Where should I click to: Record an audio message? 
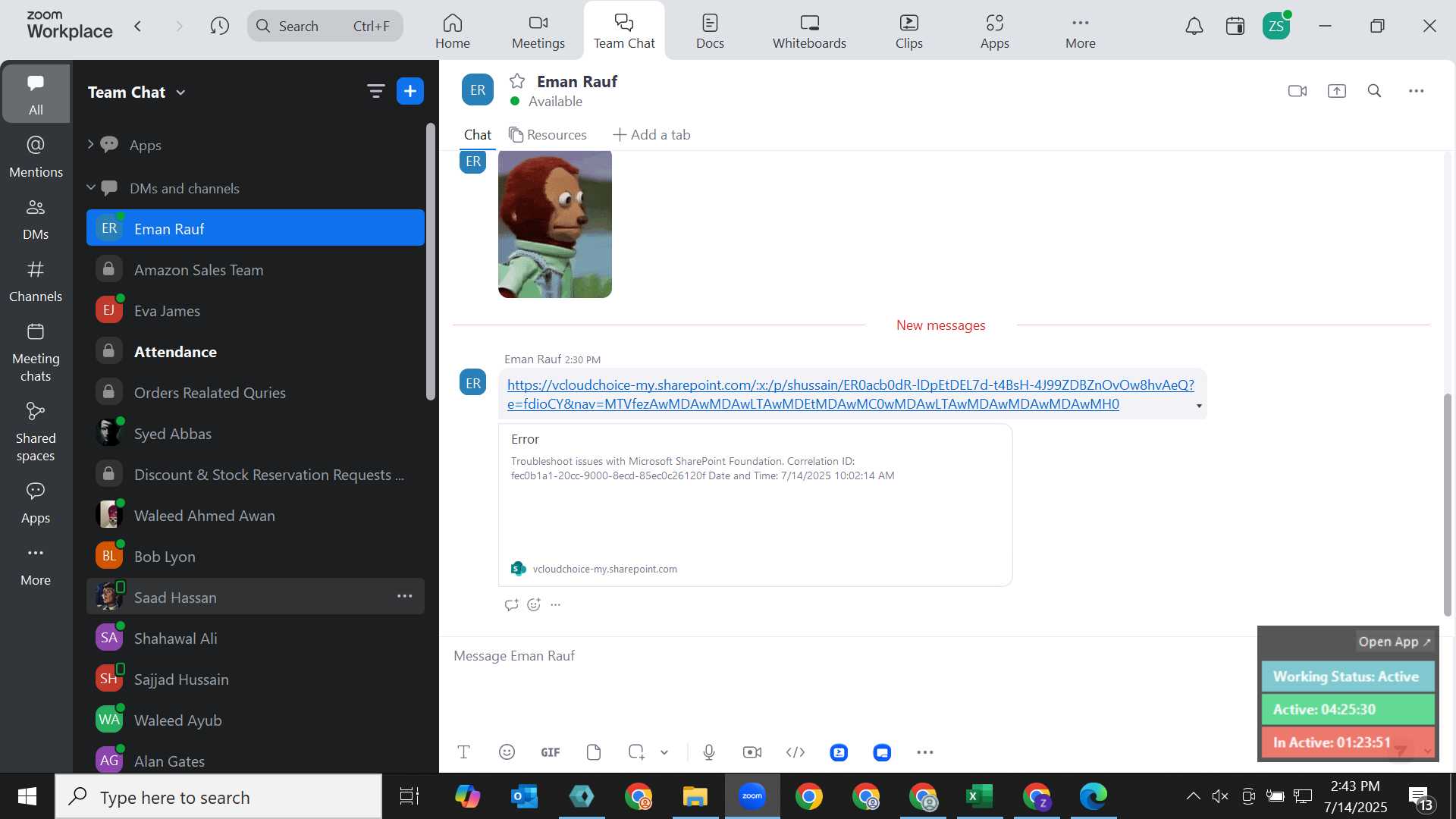pos(708,752)
